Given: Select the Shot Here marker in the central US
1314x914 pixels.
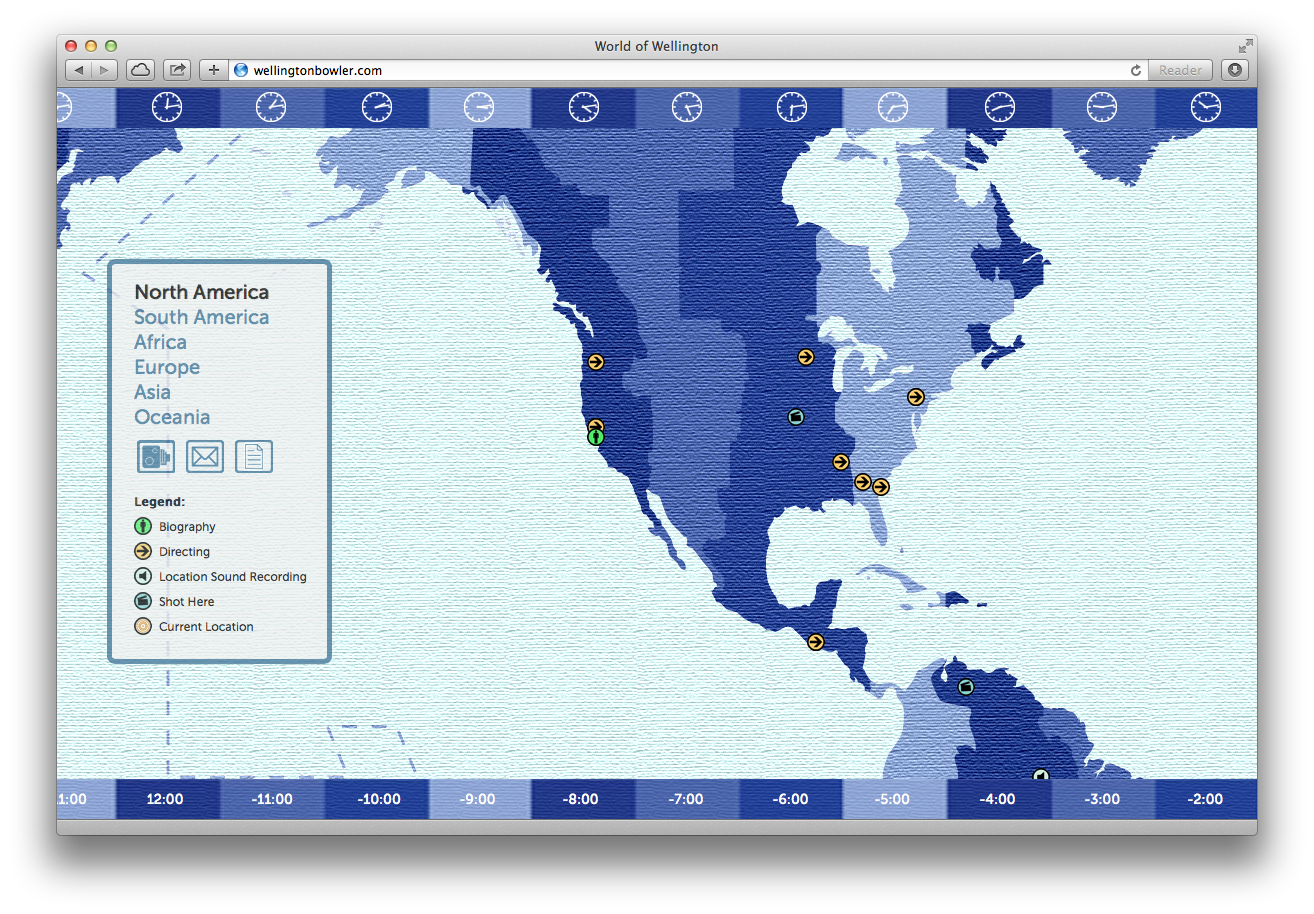Looking at the screenshot, I should [796, 417].
